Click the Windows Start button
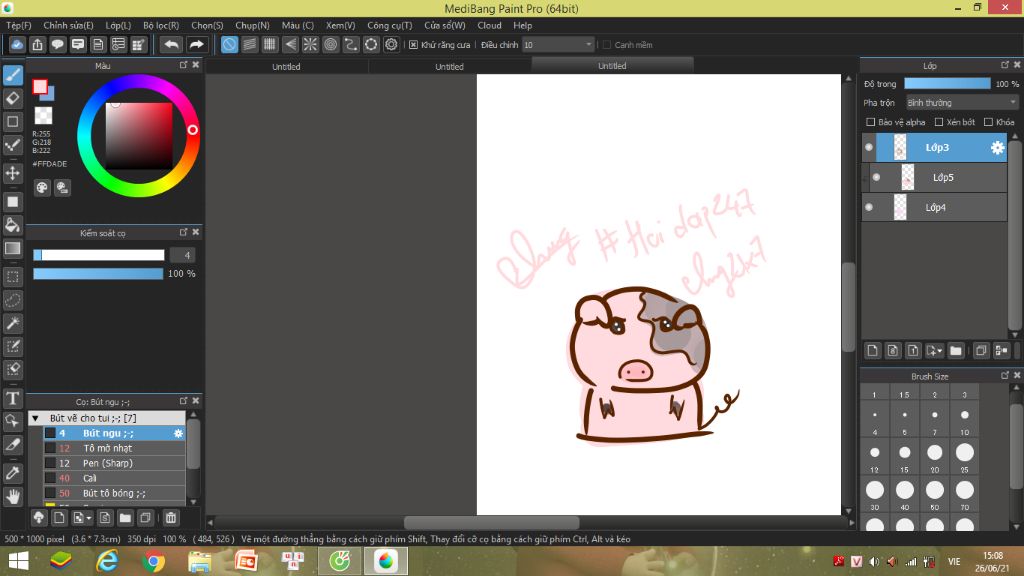 (18, 561)
